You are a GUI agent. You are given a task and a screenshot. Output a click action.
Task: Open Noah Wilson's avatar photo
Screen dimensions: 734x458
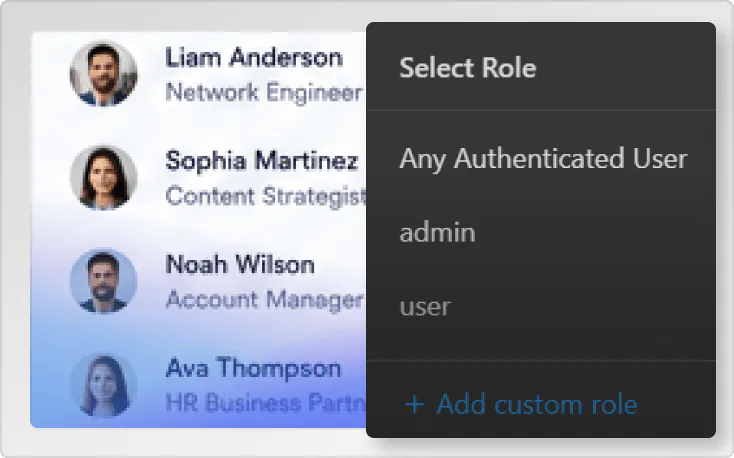click(103, 281)
